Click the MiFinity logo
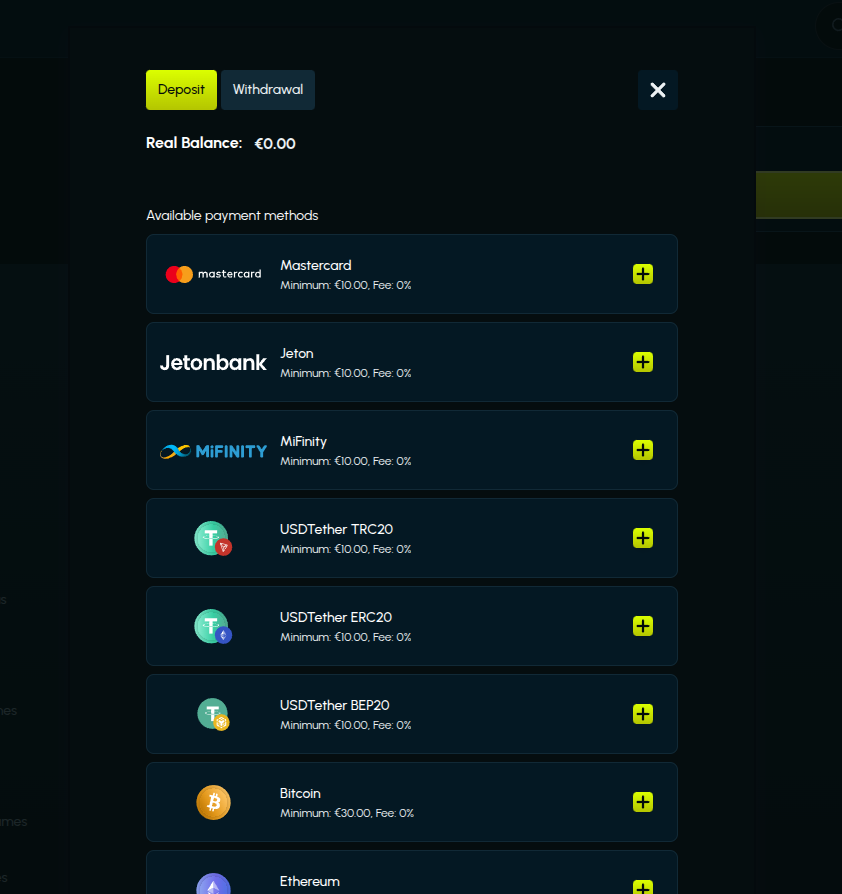The height and width of the screenshot is (894, 842). pos(213,451)
